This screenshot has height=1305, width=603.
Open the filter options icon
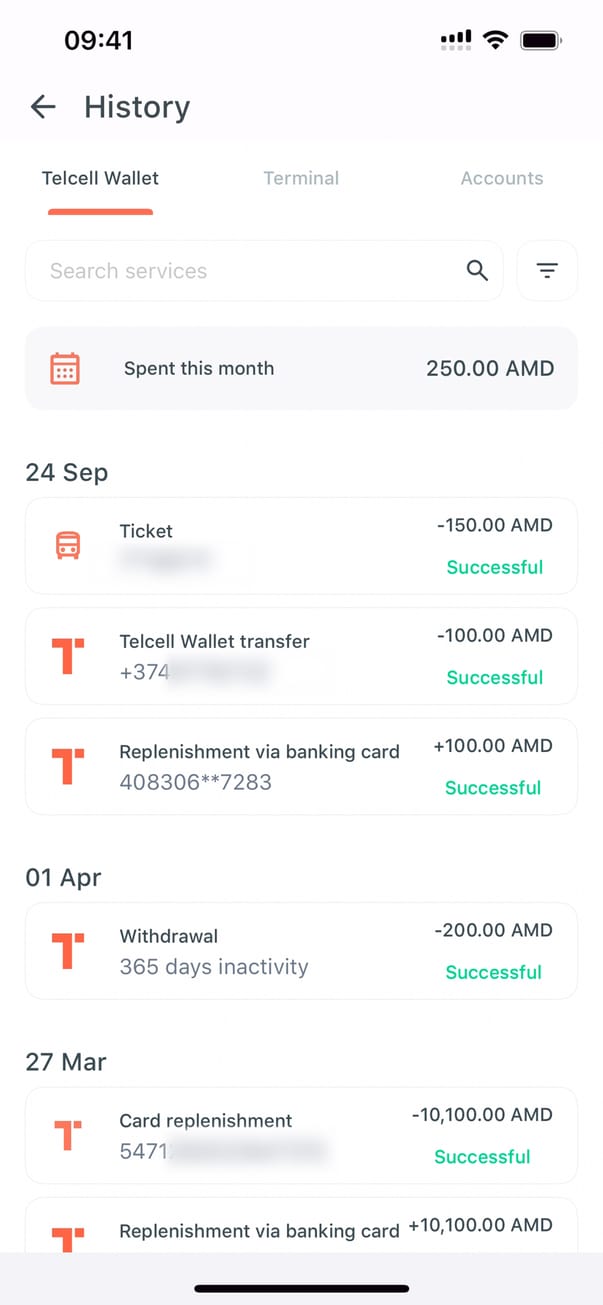point(547,270)
